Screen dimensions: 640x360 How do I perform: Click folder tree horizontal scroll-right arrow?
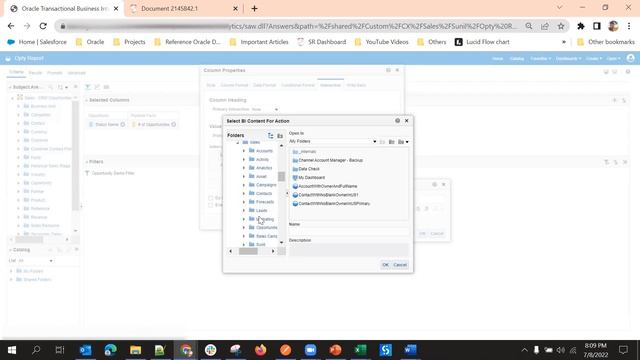(x=273, y=251)
